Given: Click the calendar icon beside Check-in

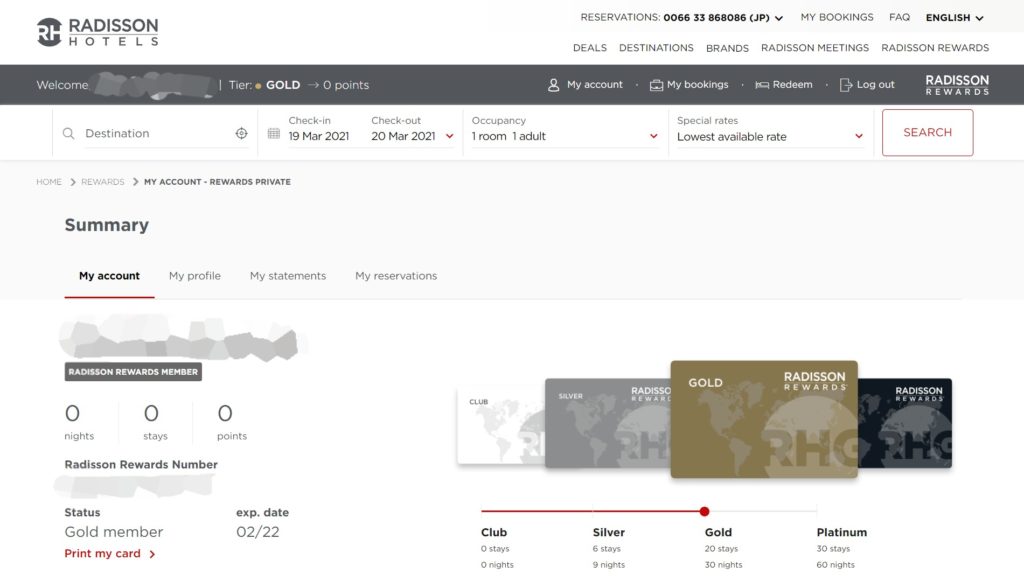Looking at the screenshot, I should pos(274,133).
